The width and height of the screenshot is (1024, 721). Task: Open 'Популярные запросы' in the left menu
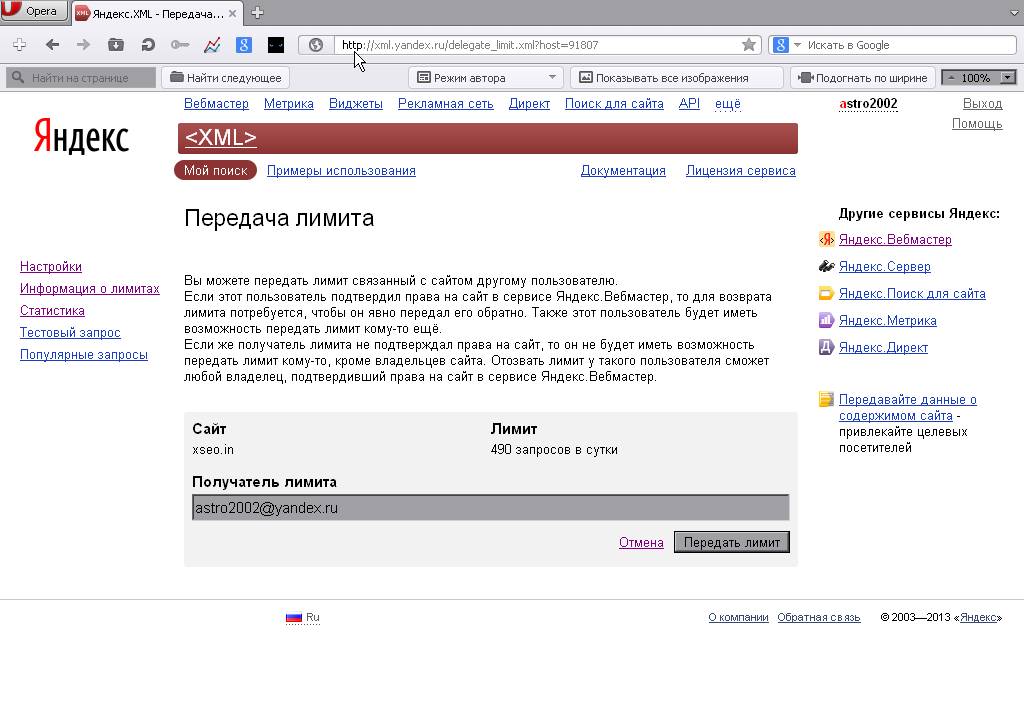coord(84,355)
